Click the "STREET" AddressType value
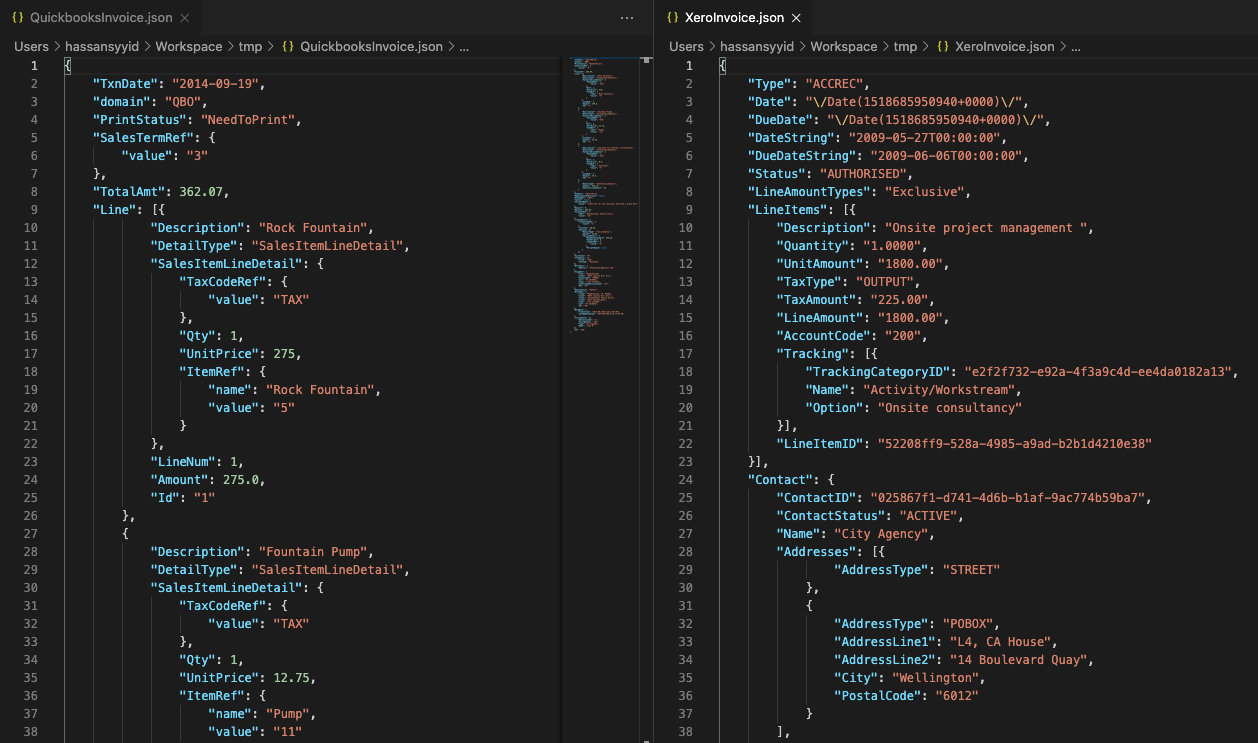Screen dimensions: 1258x743 [971, 569]
